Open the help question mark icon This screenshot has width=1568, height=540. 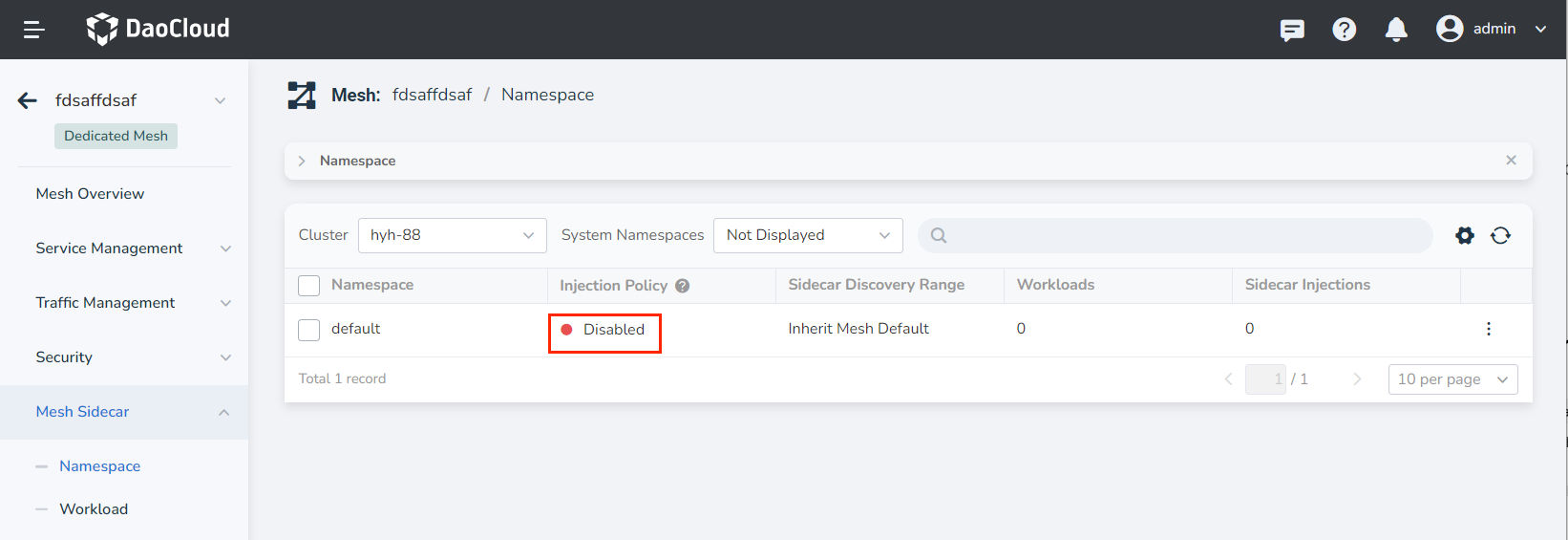tap(1344, 30)
